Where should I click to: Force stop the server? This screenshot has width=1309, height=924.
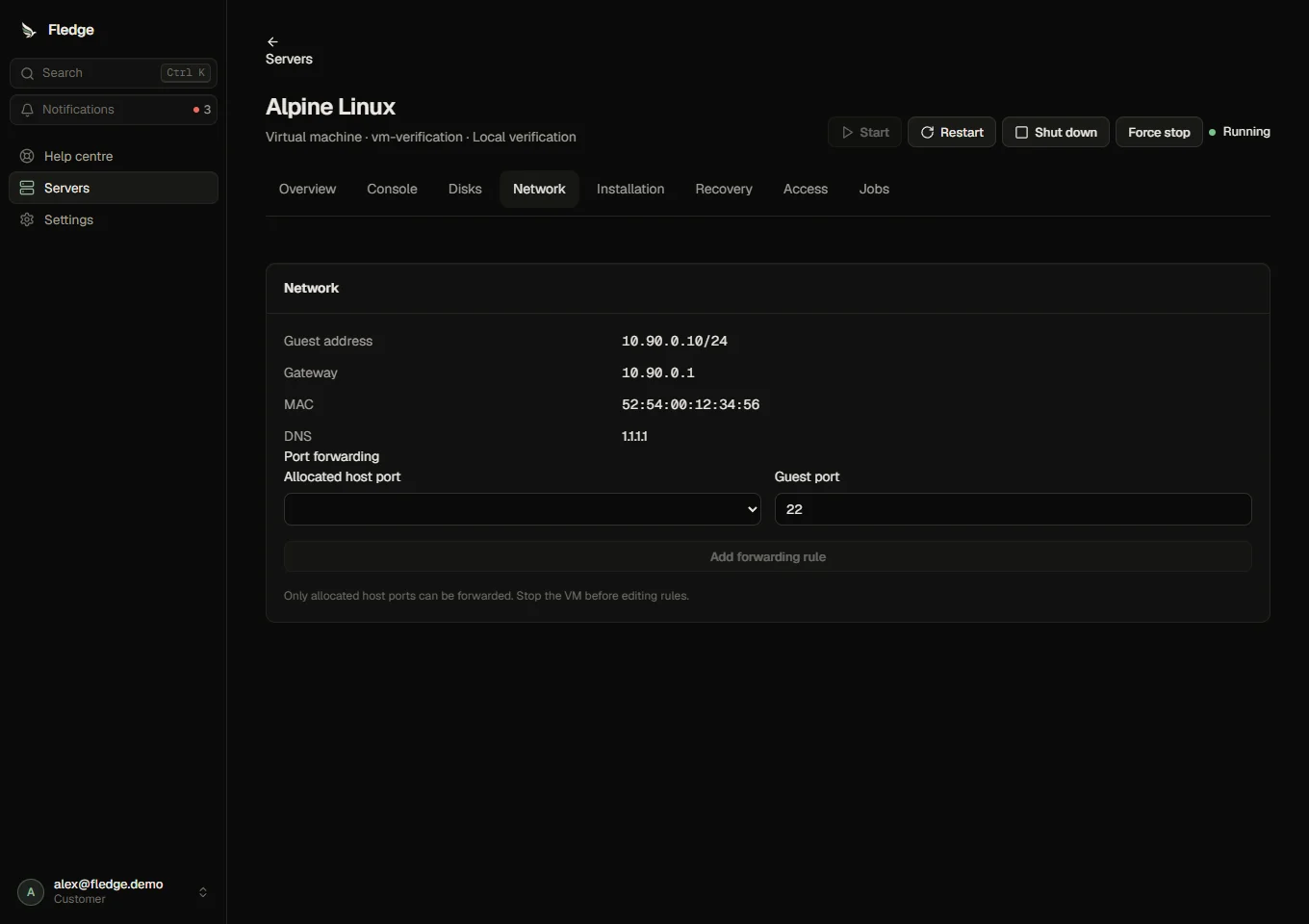(x=1159, y=132)
